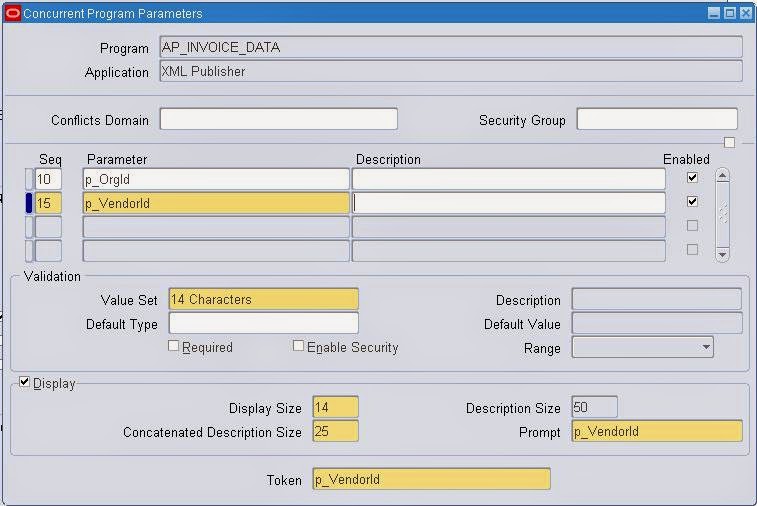Image resolution: width=757 pixels, height=506 pixels.
Task: Toggle the Display checkbox
Action: click(24, 382)
